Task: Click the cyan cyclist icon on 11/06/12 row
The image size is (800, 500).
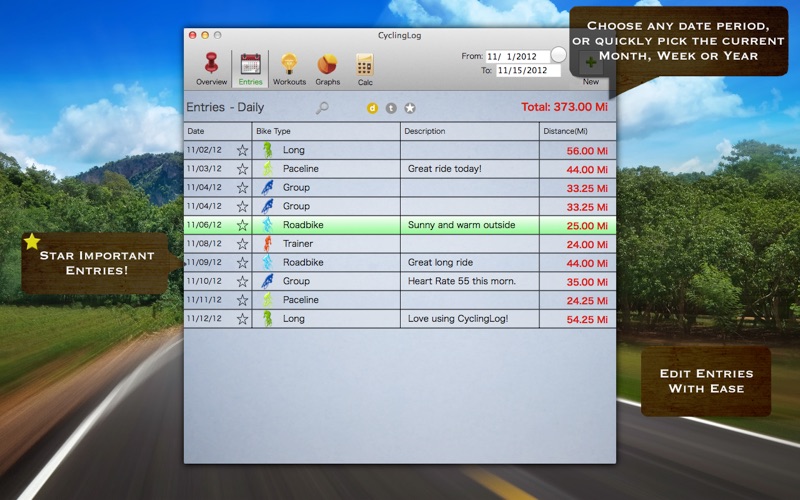Action: click(267, 225)
